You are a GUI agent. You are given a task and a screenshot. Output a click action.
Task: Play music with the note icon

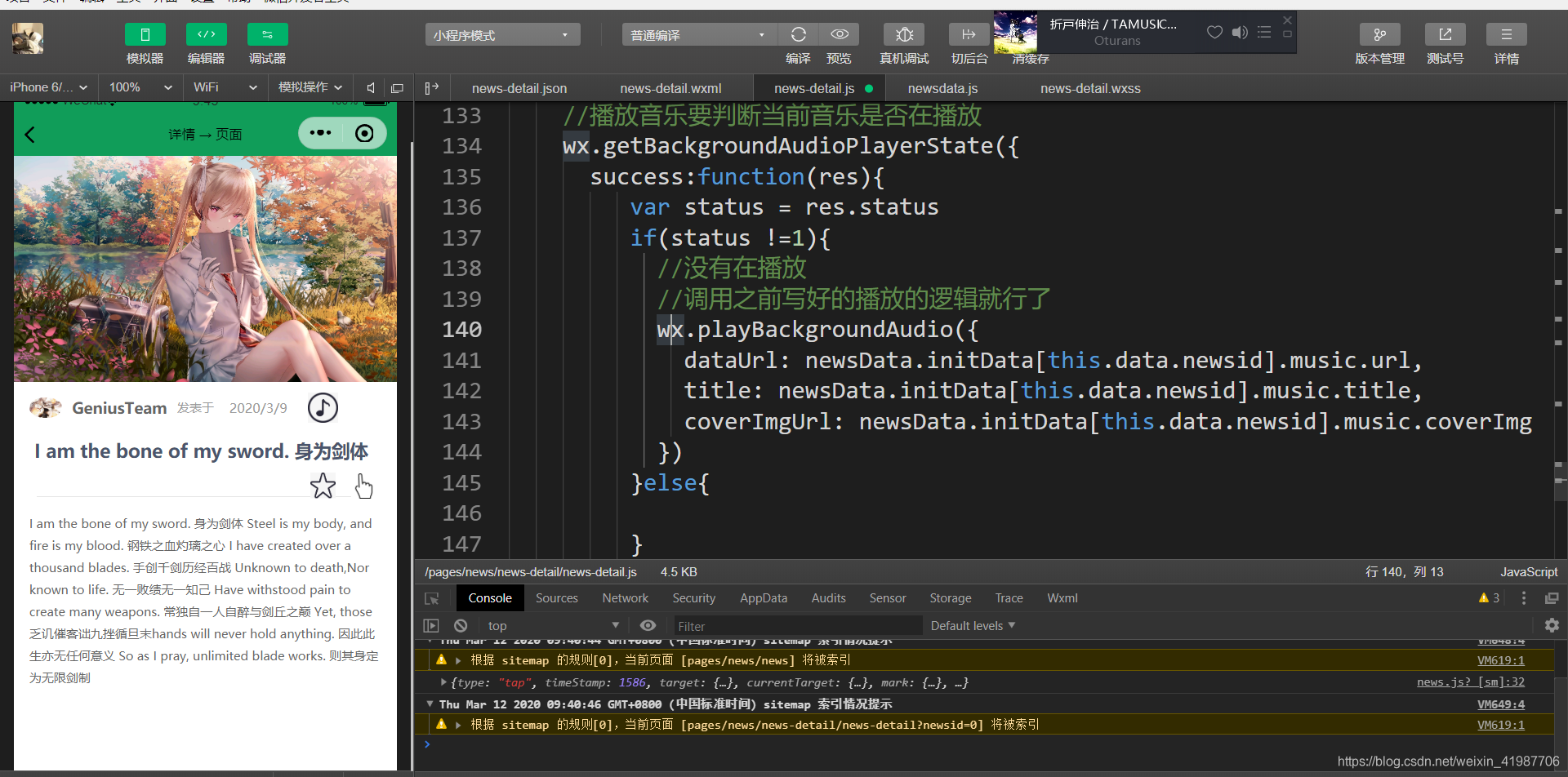pos(323,407)
